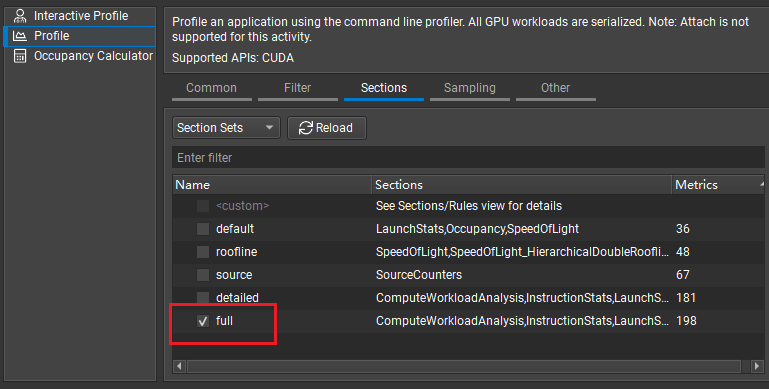Click the horizontal scrollbar left arrow
The width and height of the screenshot is (769, 389).
click(179, 366)
